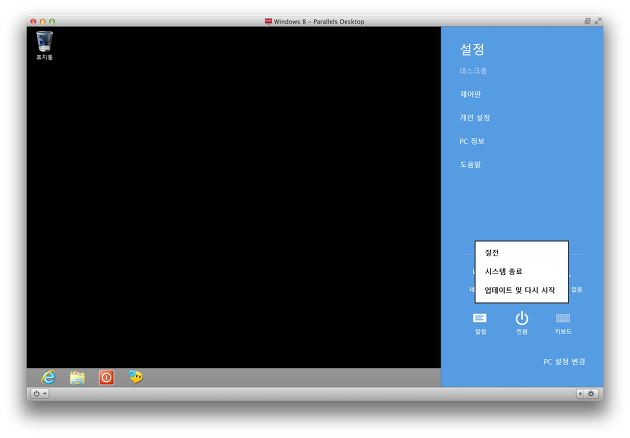Open Parallels power dropdown in status bar

coord(40,393)
